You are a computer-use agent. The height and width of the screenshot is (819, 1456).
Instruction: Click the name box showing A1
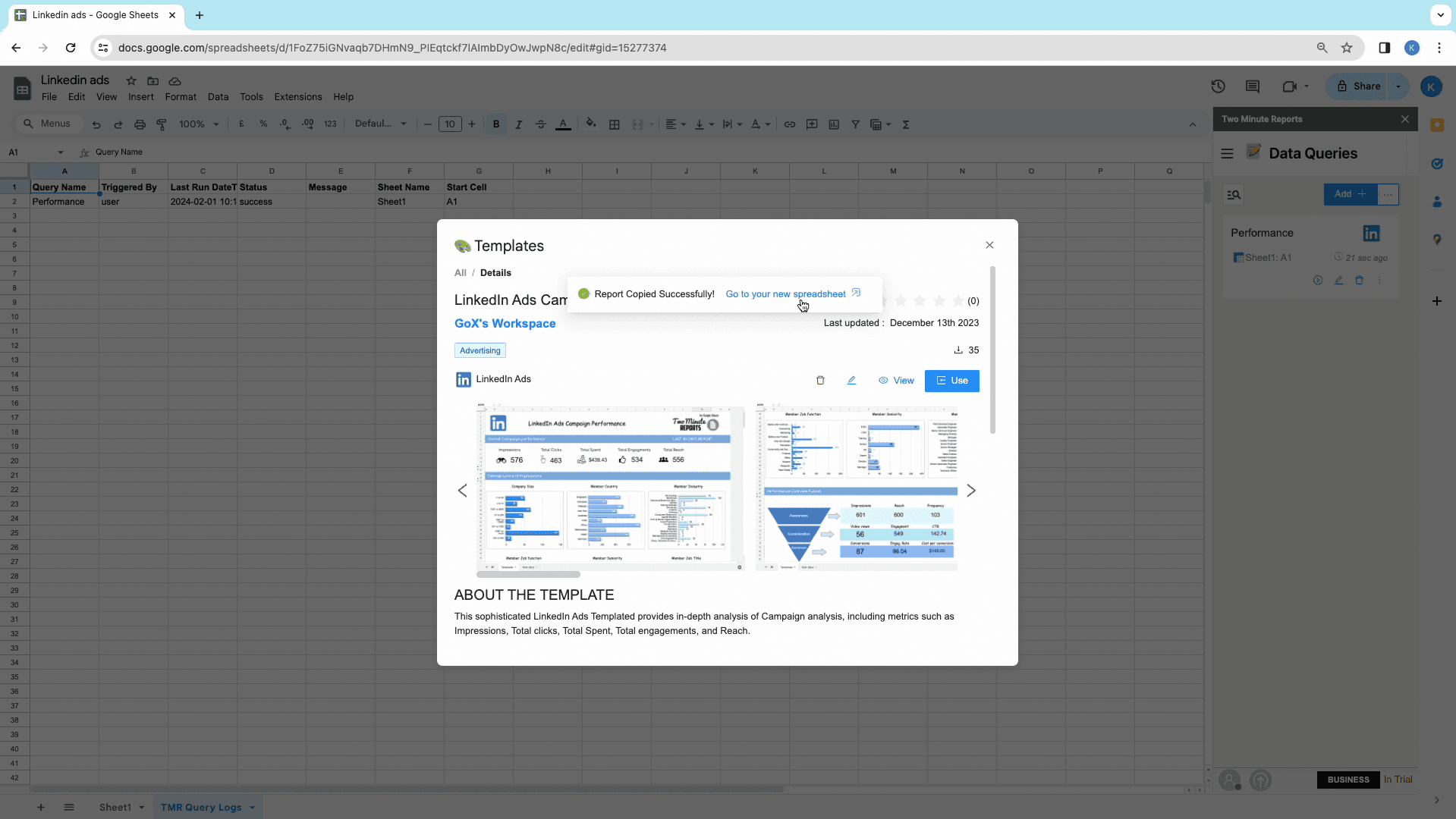(x=35, y=152)
